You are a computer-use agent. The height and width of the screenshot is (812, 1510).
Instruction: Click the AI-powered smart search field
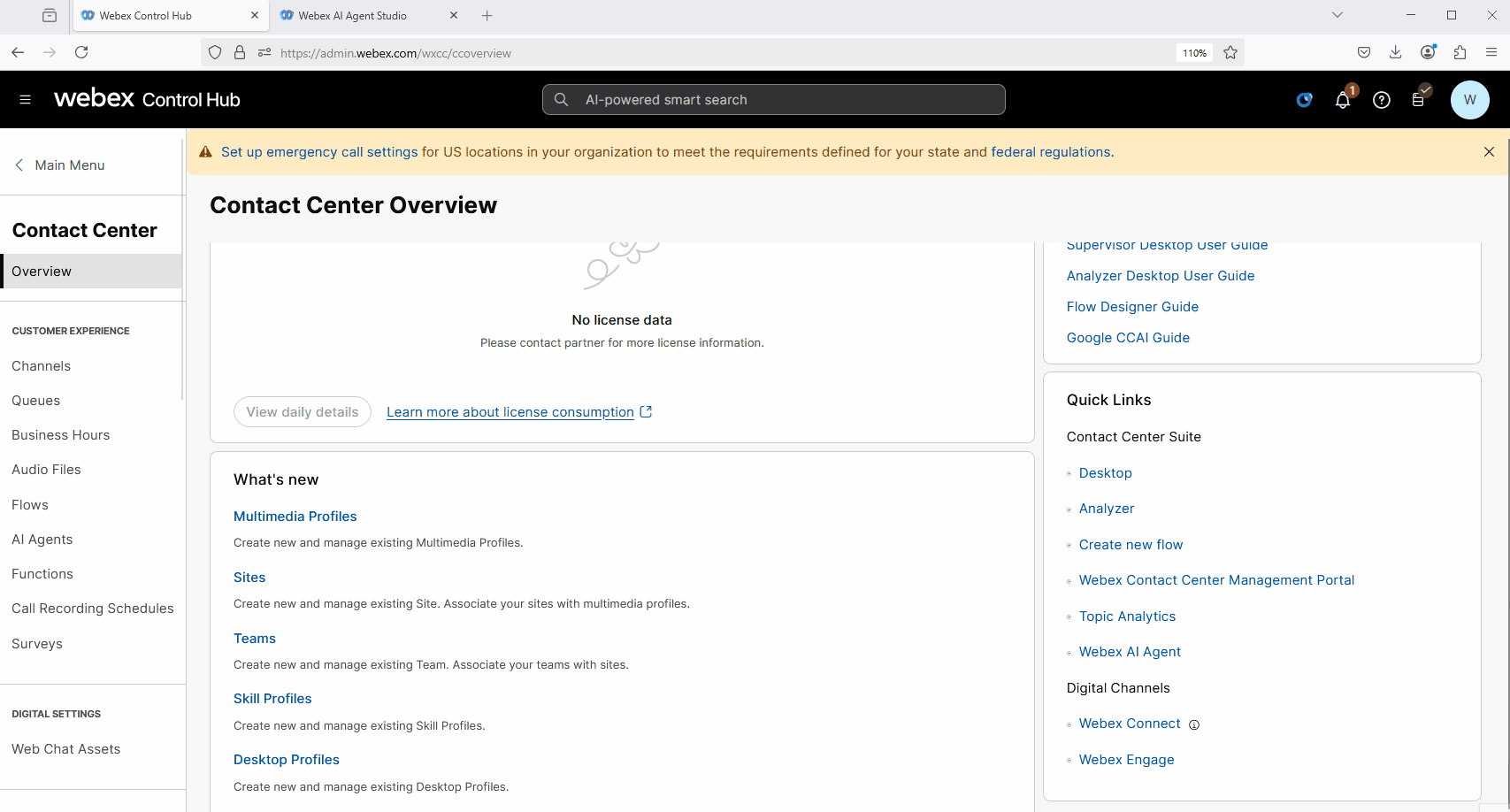click(773, 100)
